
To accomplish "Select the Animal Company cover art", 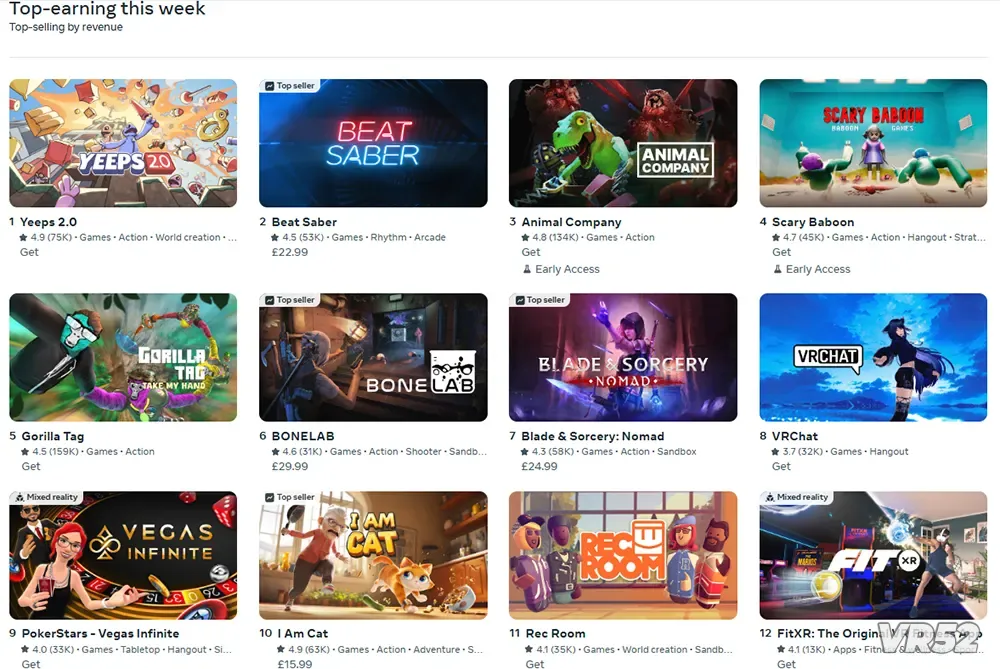I will [x=623, y=143].
